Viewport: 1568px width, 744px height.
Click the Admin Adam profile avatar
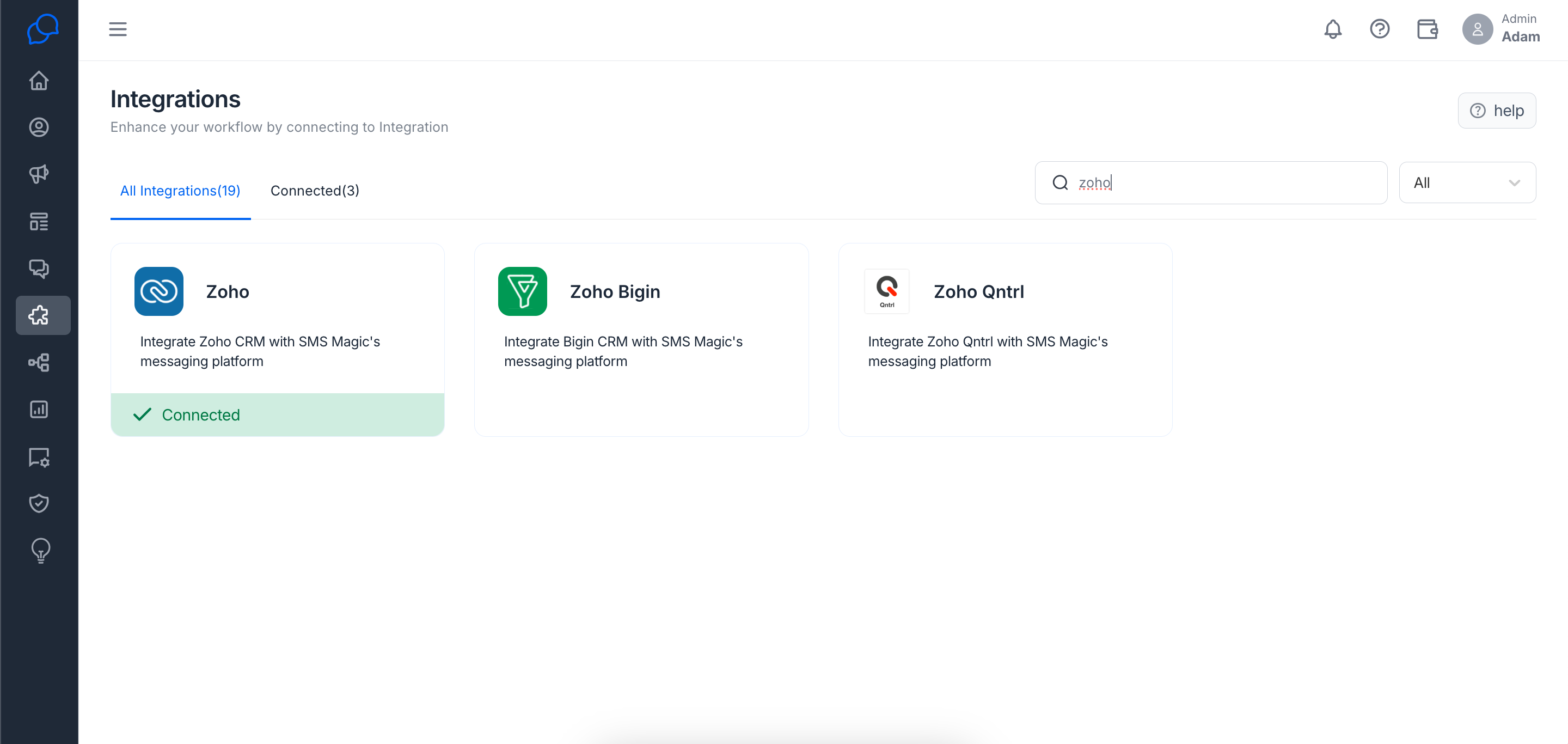point(1477,29)
